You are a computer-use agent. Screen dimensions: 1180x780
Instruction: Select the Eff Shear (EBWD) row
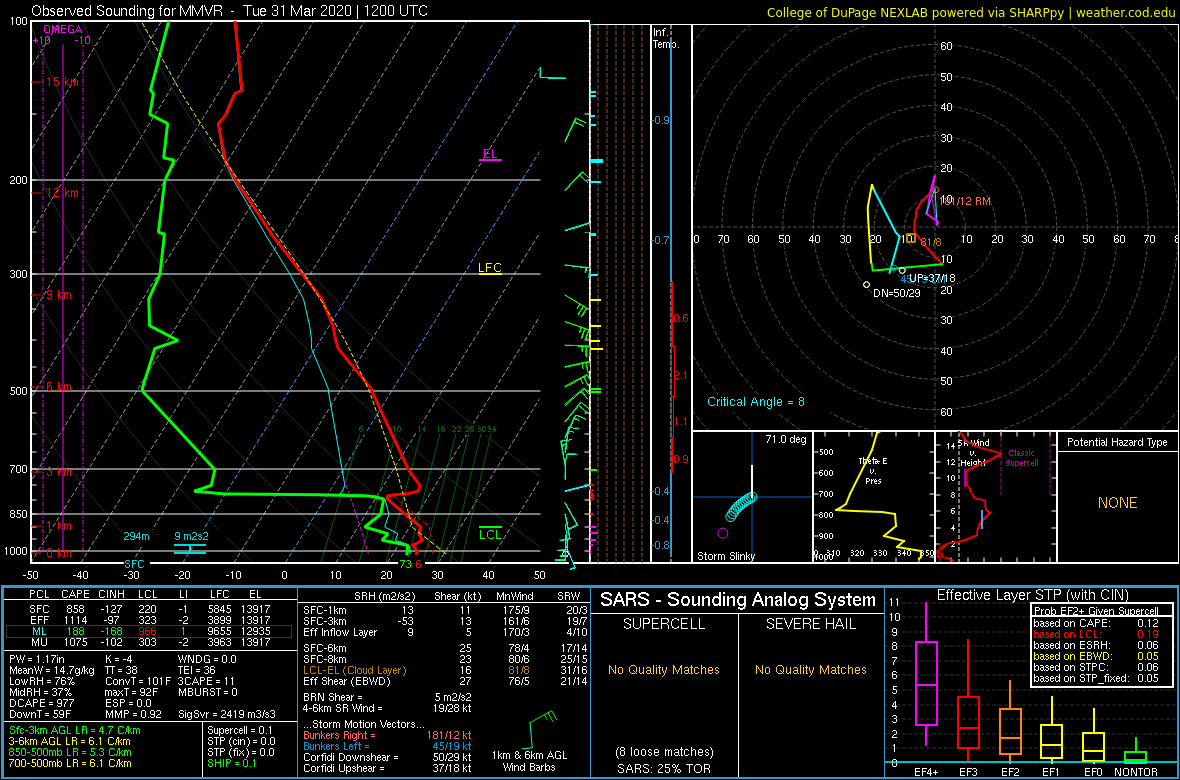[x=444, y=681]
